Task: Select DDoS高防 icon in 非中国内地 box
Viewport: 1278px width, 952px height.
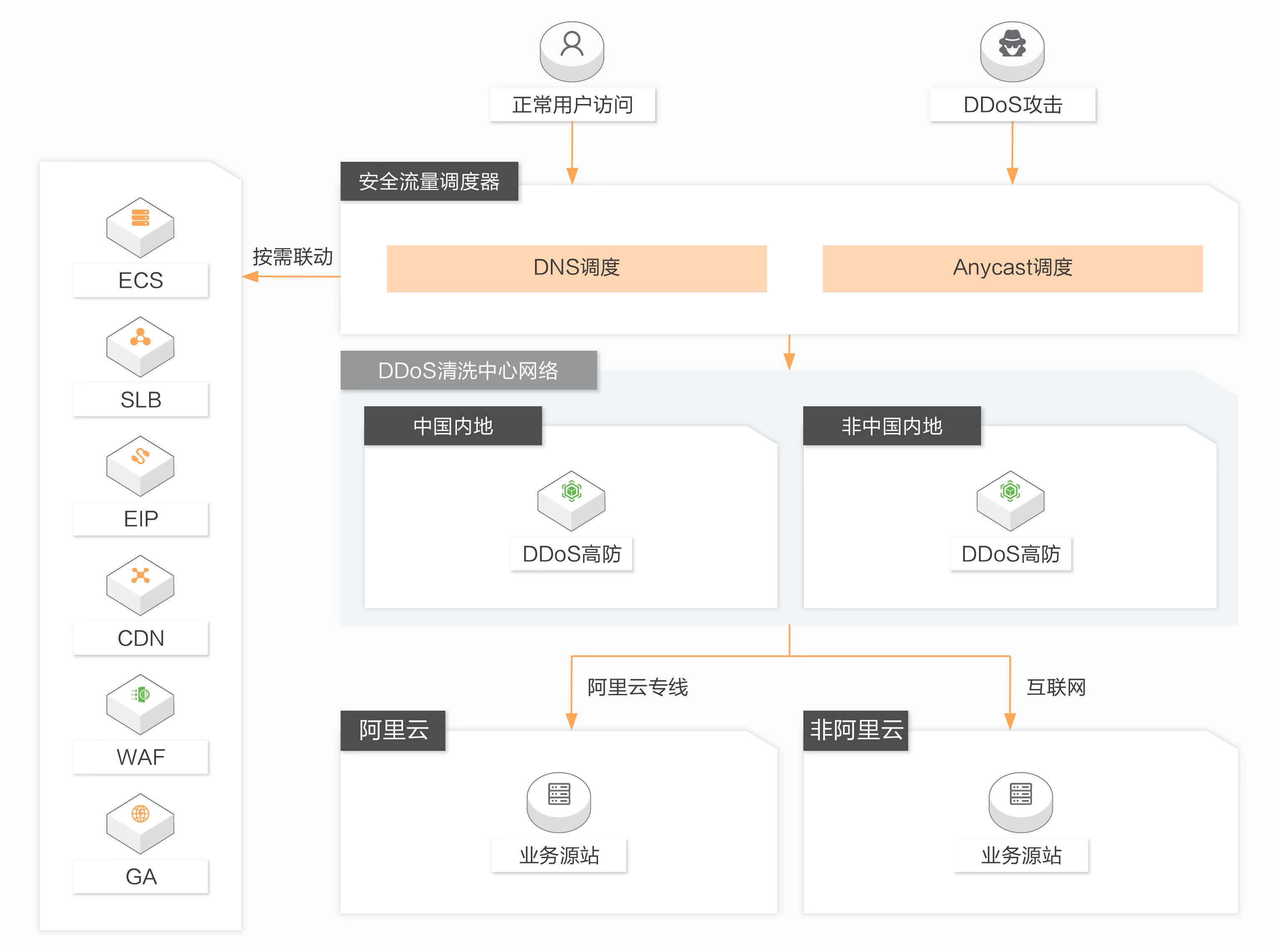Action: (1010, 500)
